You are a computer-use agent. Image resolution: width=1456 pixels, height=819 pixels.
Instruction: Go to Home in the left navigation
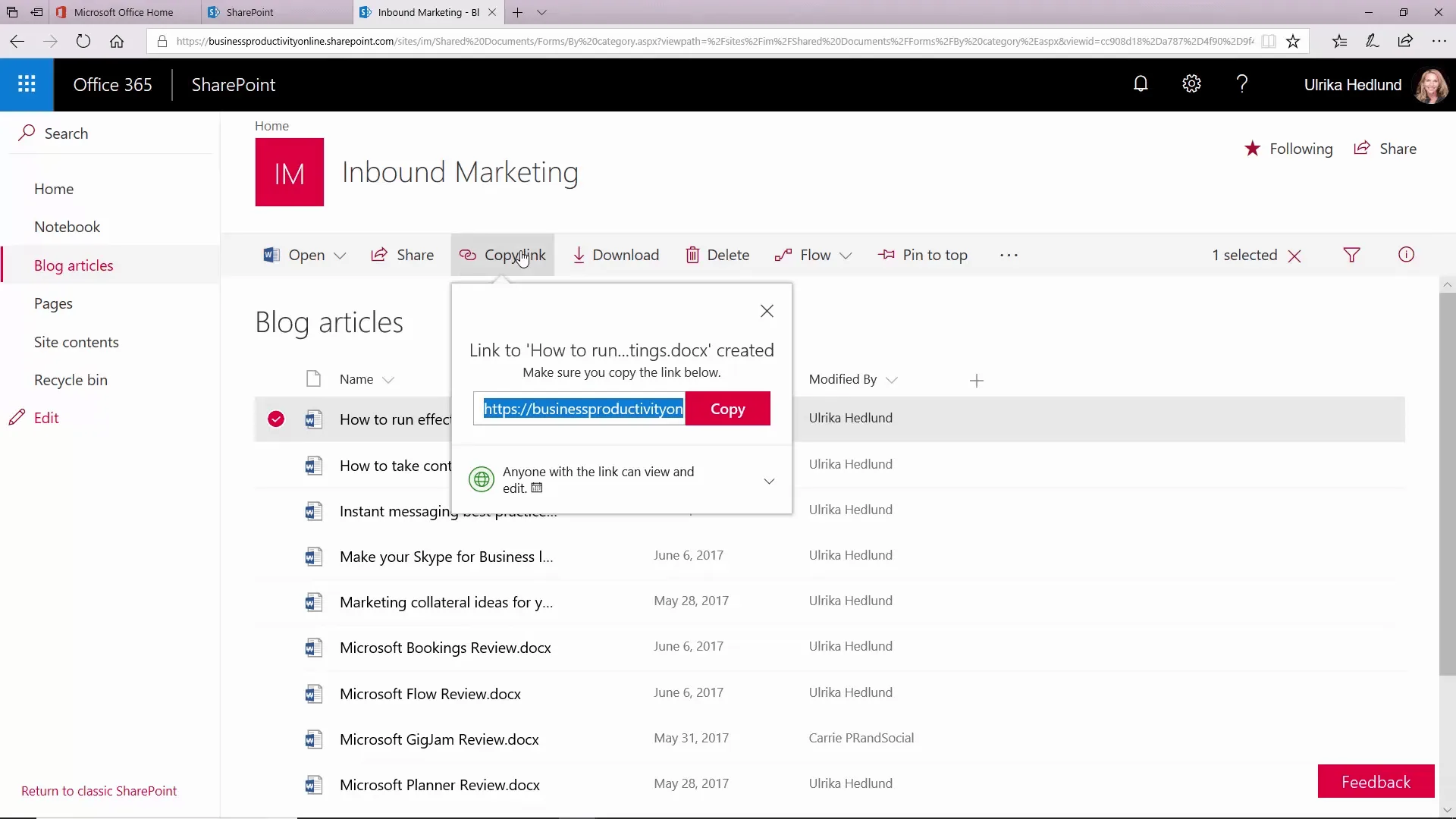click(x=54, y=189)
